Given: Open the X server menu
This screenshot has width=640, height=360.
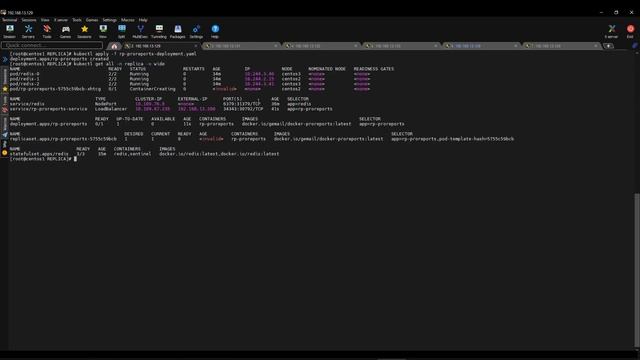Looking at the screenshot, I should (61, 20).
